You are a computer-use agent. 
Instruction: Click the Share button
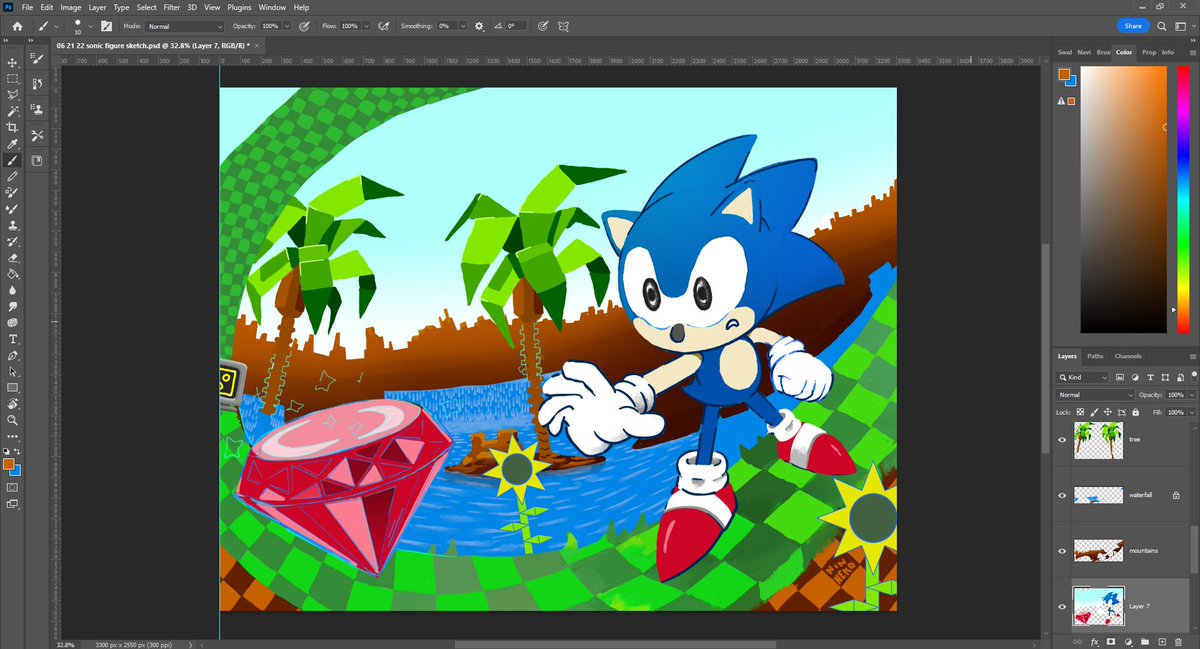[1133, 26]
